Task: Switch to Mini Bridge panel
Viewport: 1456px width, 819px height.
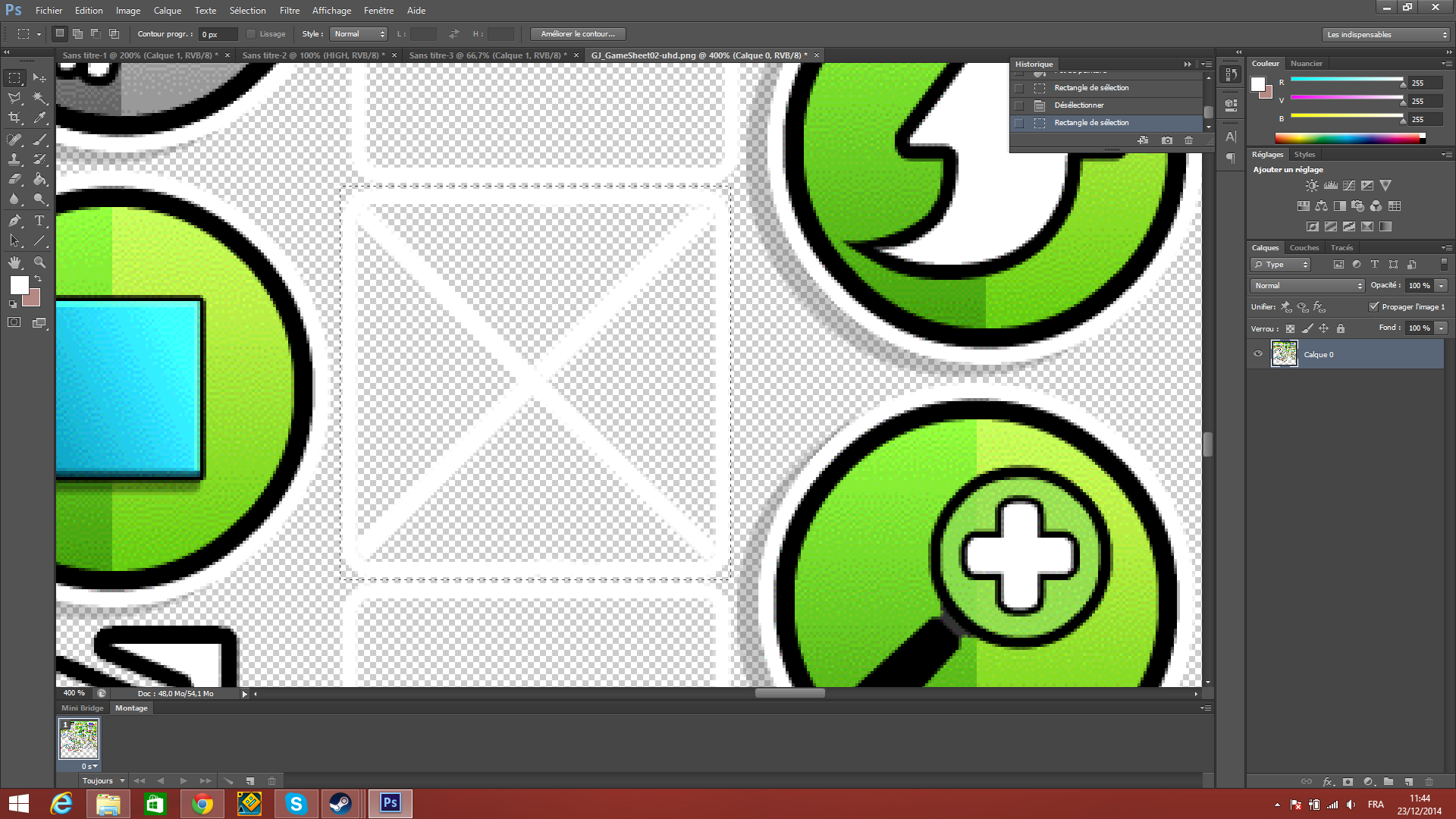Action: pyautogui.click(x=82, y=708)
